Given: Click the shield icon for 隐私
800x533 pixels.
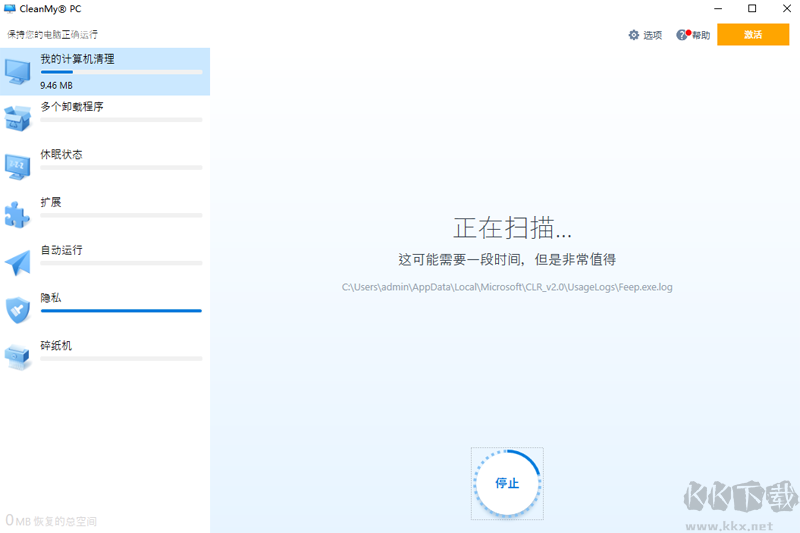Looking at the screenshot, I should point(17,310).
